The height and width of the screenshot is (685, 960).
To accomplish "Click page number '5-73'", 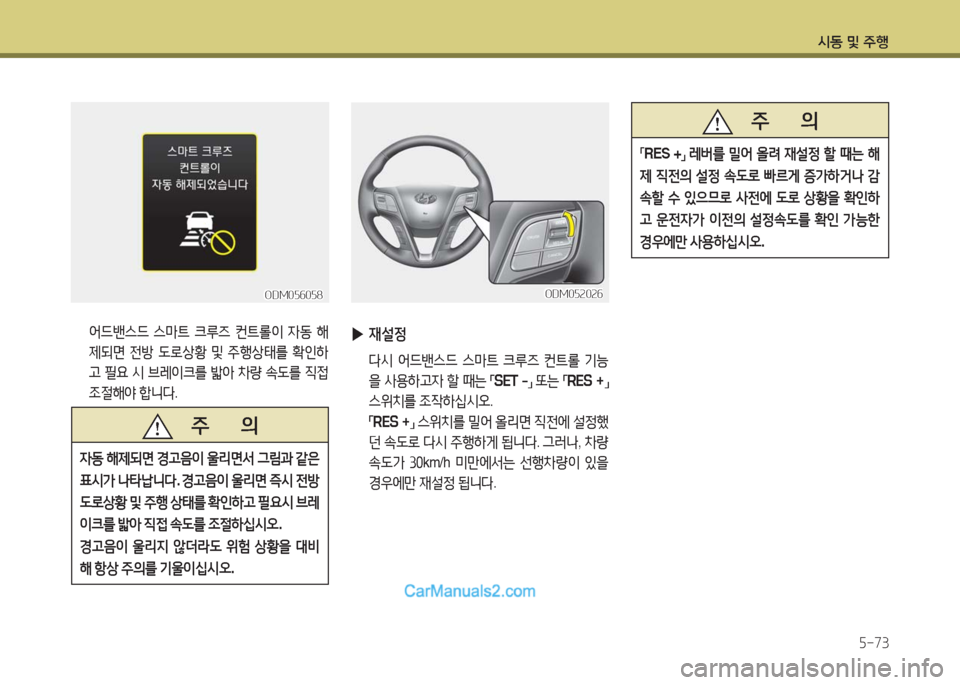I will [x=874, y=642].
